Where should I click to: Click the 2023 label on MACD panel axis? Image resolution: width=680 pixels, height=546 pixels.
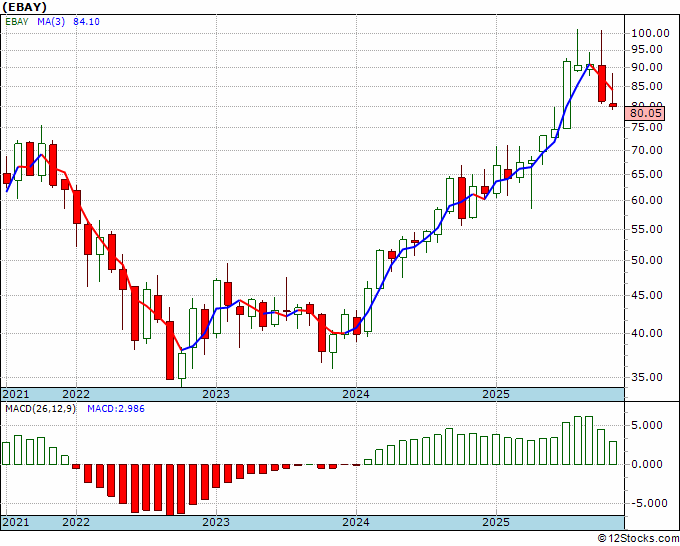216,522
